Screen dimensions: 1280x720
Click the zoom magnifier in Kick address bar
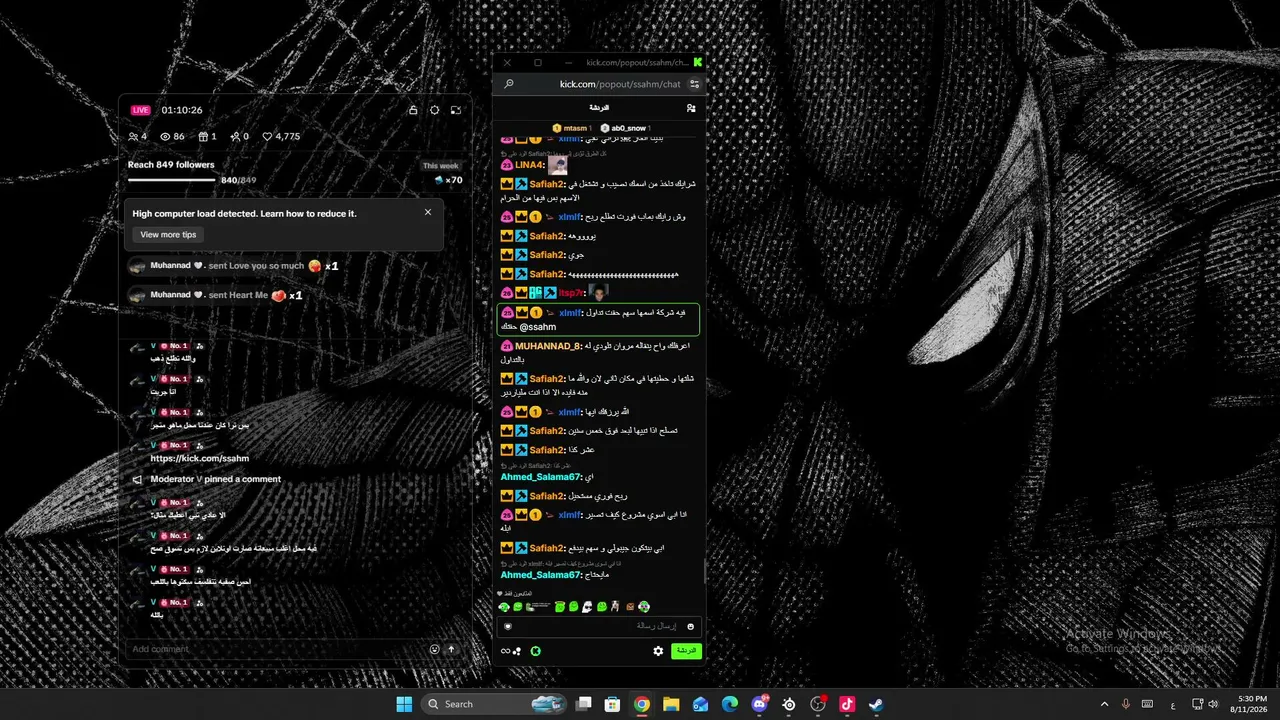click(508, 84)
